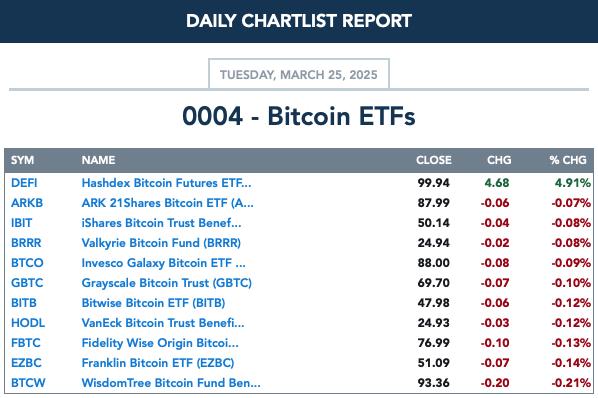Click the % CHG column header
The height and width of the screenshot is (398, 598).
point(568,160)
